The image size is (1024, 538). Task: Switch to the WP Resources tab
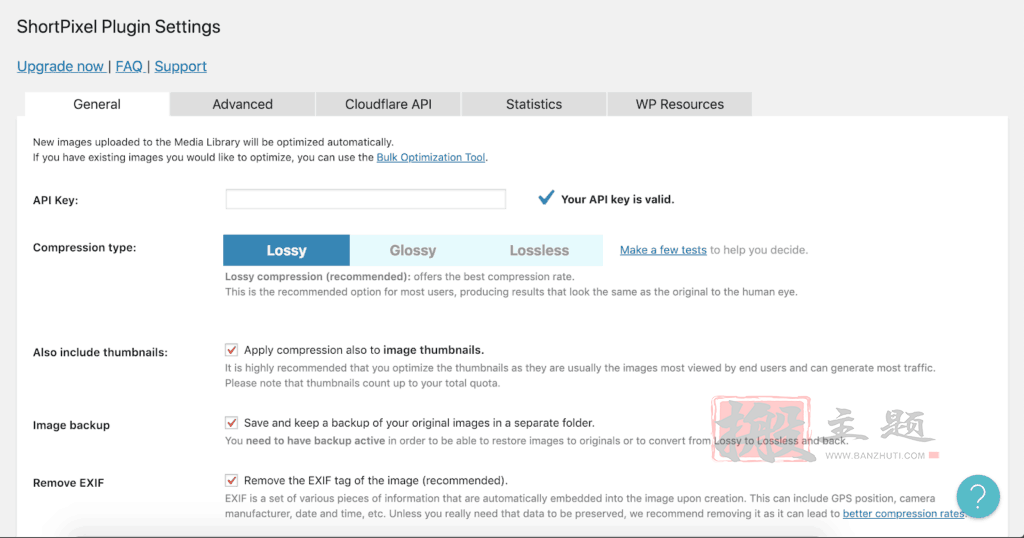tap(679, 104)
